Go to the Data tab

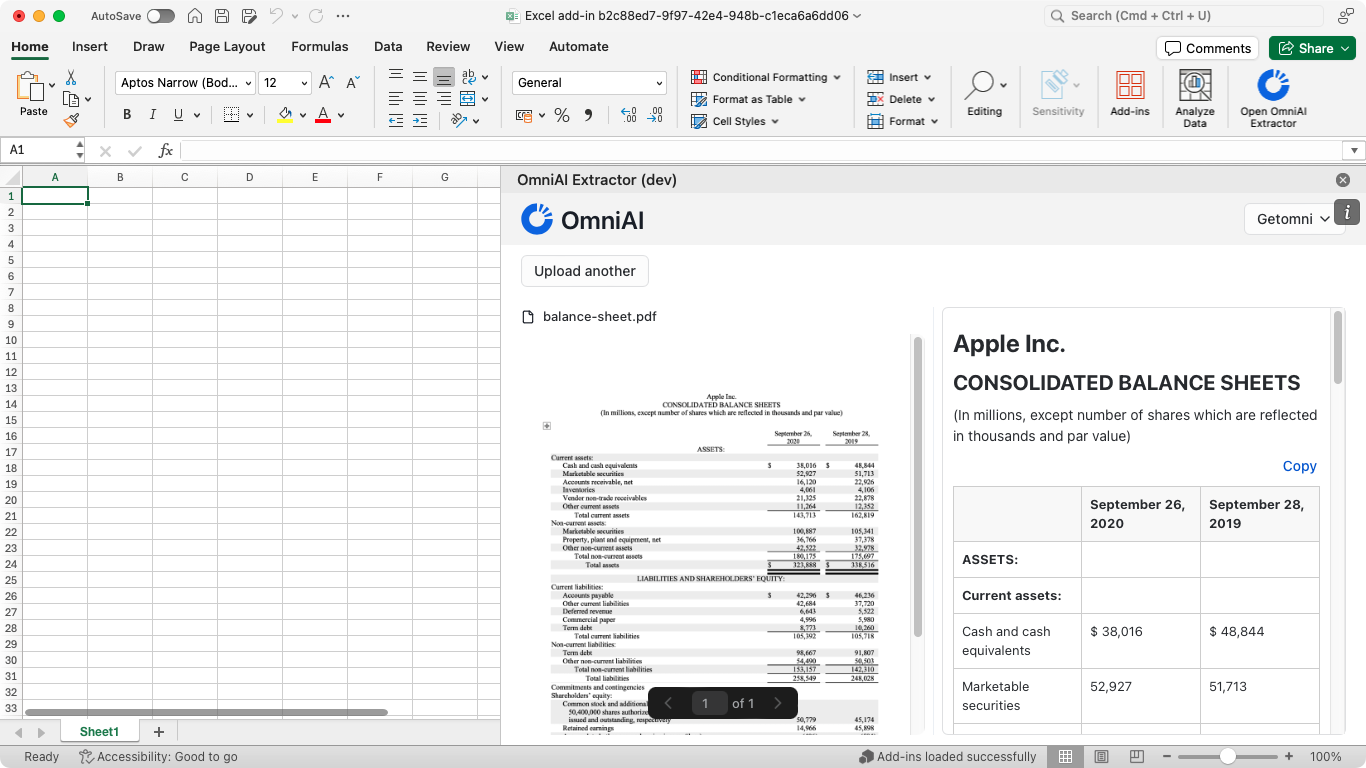coord(388,47)
